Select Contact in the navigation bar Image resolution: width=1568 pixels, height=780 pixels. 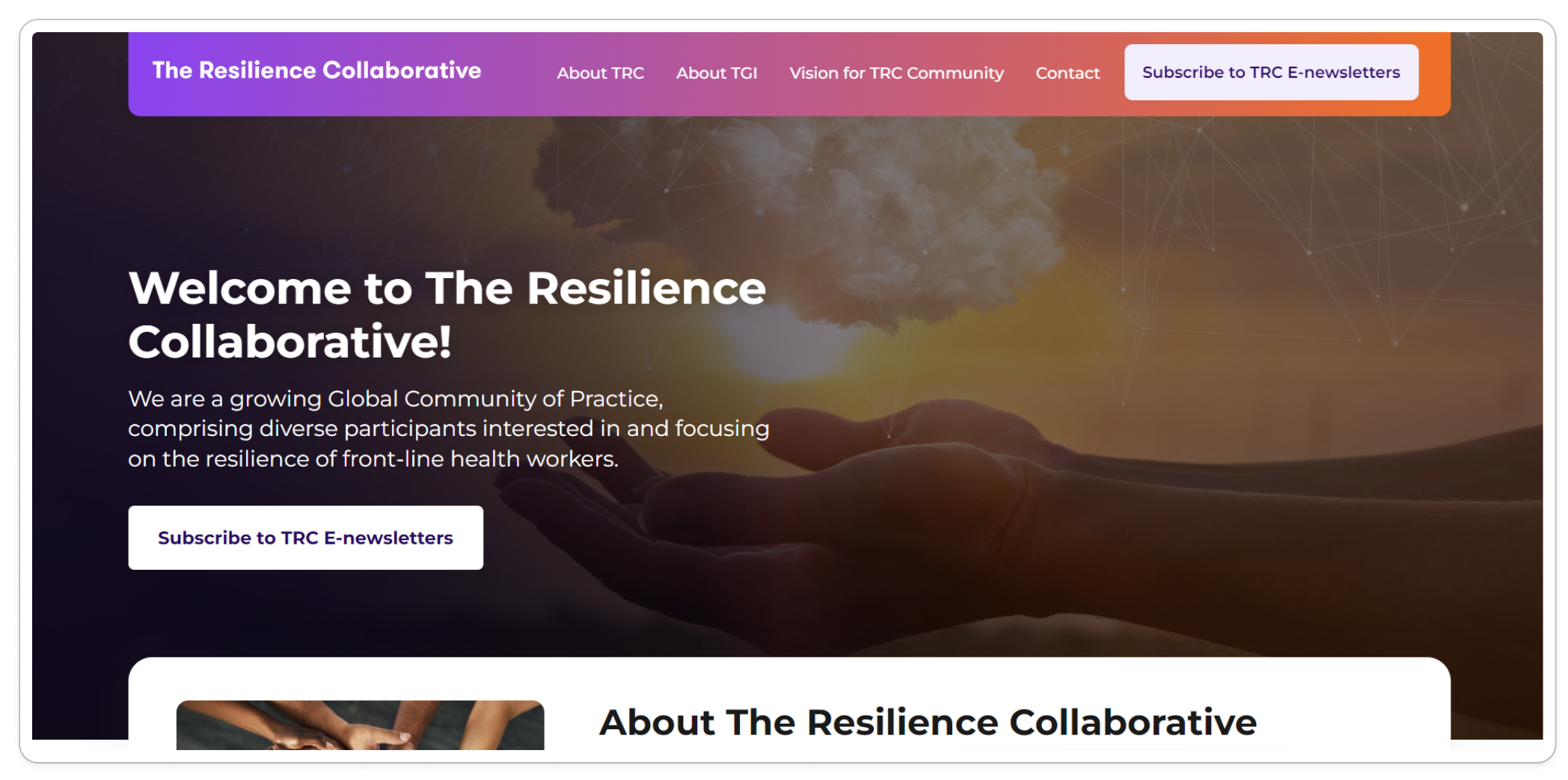(1068, 73)
